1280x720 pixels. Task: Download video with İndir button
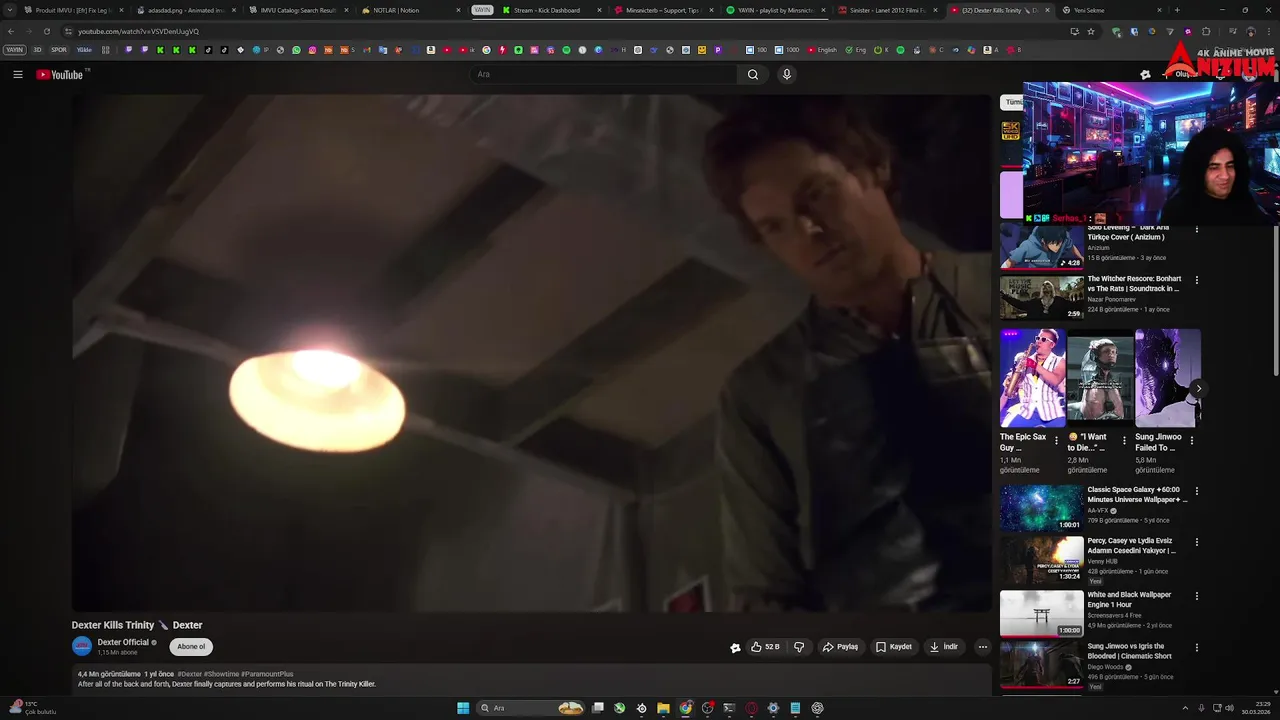(x=944, y=647)
